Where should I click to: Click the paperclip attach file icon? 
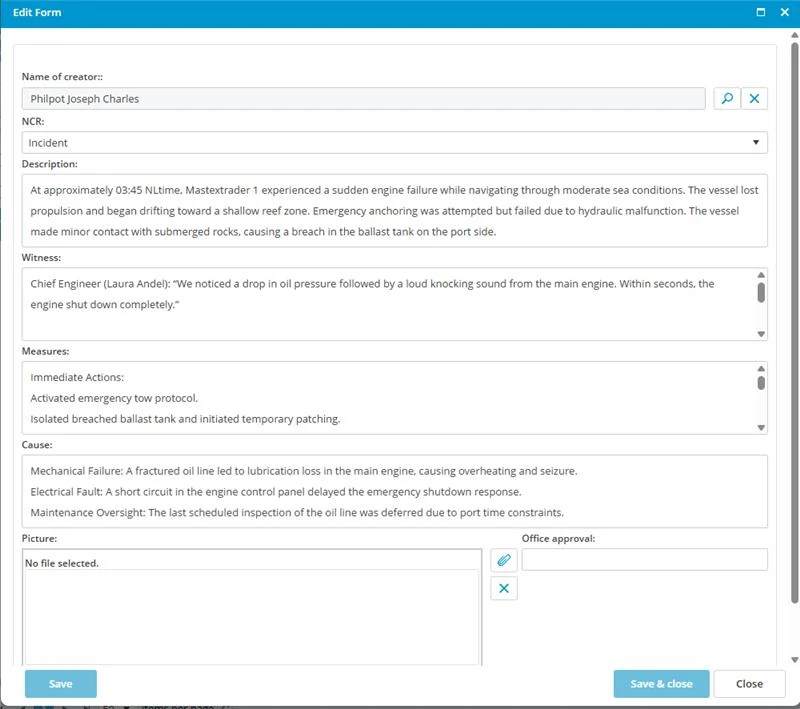tap(504, 560)
